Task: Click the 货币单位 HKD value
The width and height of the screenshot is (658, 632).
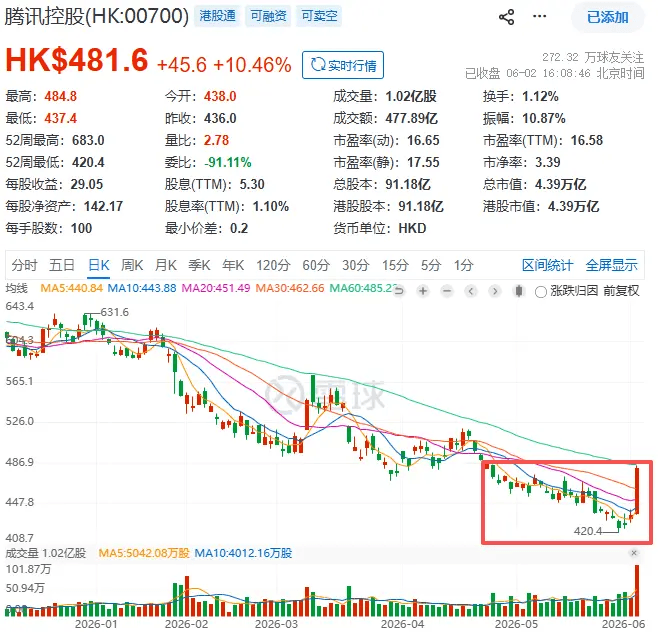Action: pyautogui.click(x=412, y=228)
